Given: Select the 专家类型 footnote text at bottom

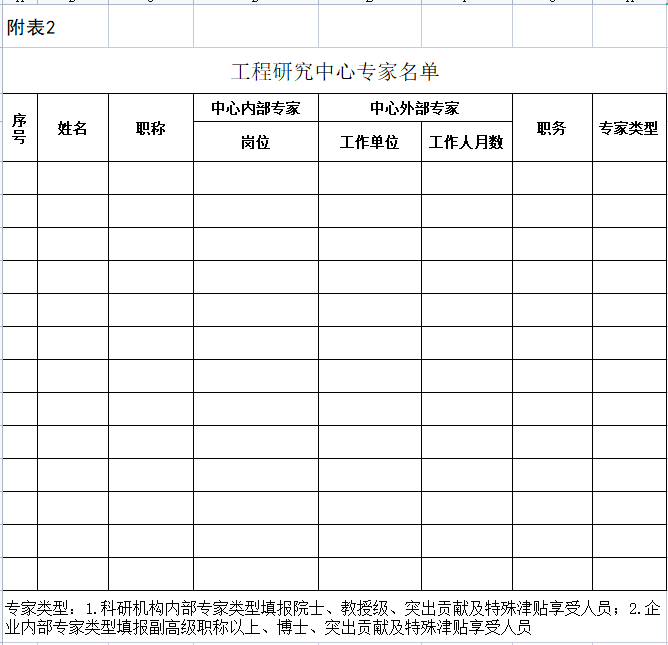Looking at the screenshot, I should pos(333,617).
